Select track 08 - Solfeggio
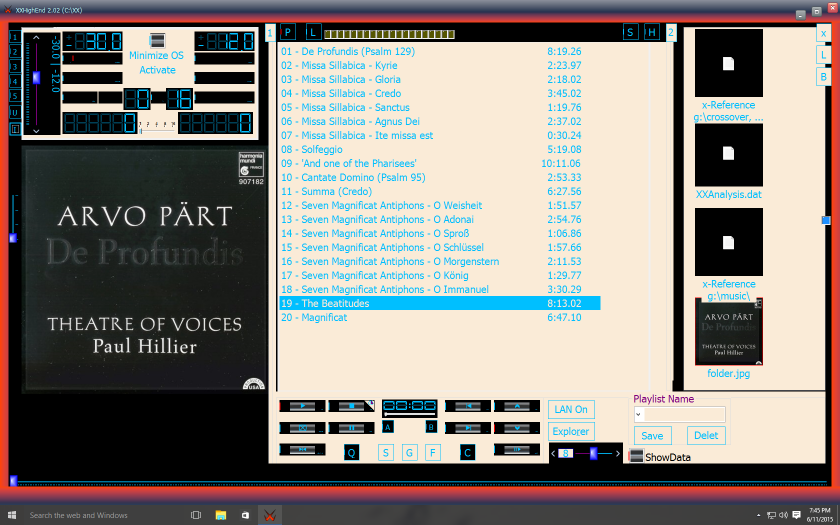 [x=439, y=149]
